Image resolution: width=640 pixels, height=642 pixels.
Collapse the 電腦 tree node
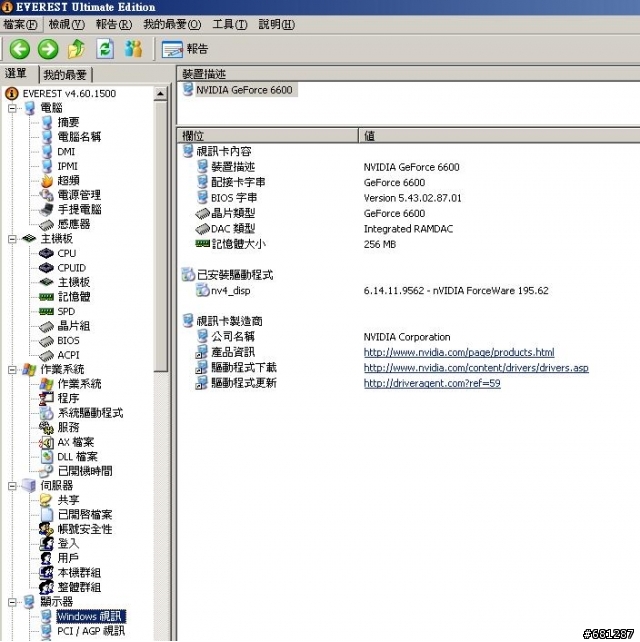click(12, 108)
